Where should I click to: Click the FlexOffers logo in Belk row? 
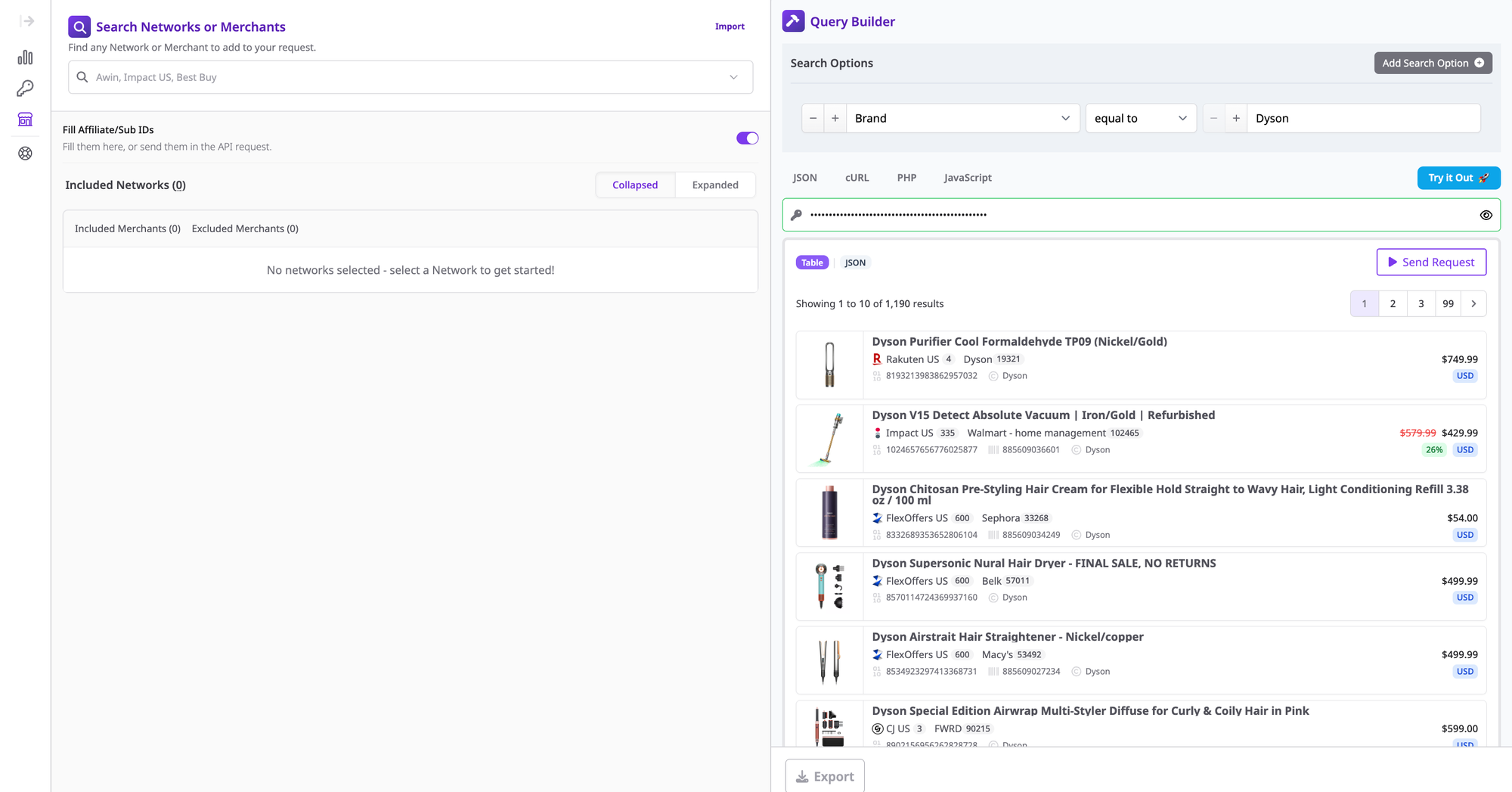point(877,581)
